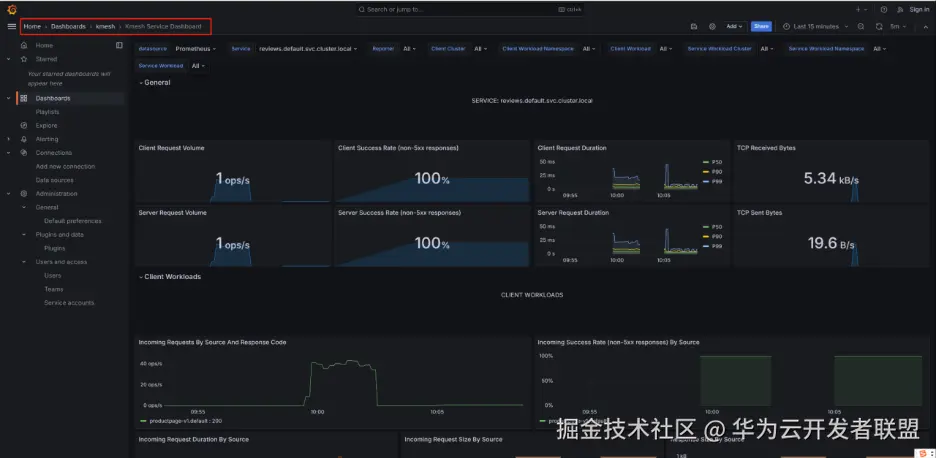The height and width of the screenshot is (458, 936).
Task: Open Service accounts in sidebar
Action: point(69,303)
